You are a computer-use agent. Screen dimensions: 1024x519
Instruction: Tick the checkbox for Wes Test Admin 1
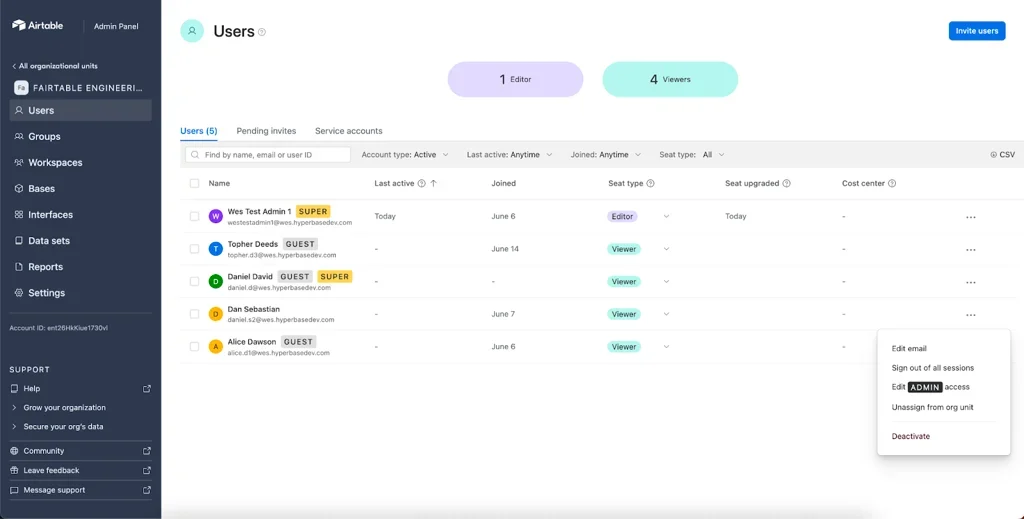pos(195,216)
